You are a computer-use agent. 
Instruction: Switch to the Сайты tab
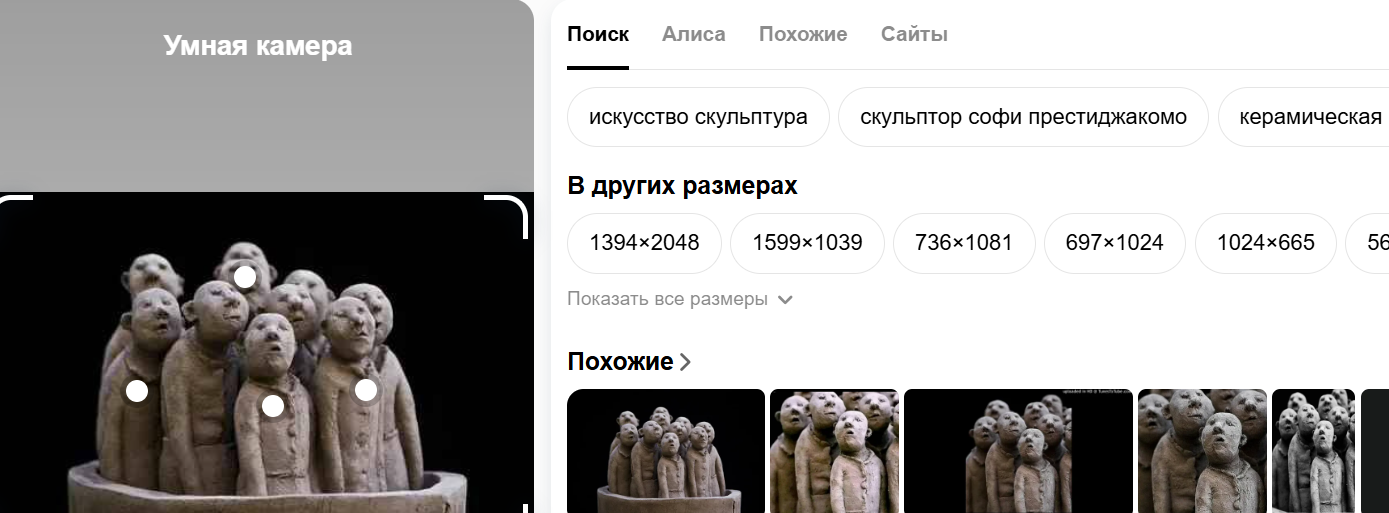(x=914, y=34)
